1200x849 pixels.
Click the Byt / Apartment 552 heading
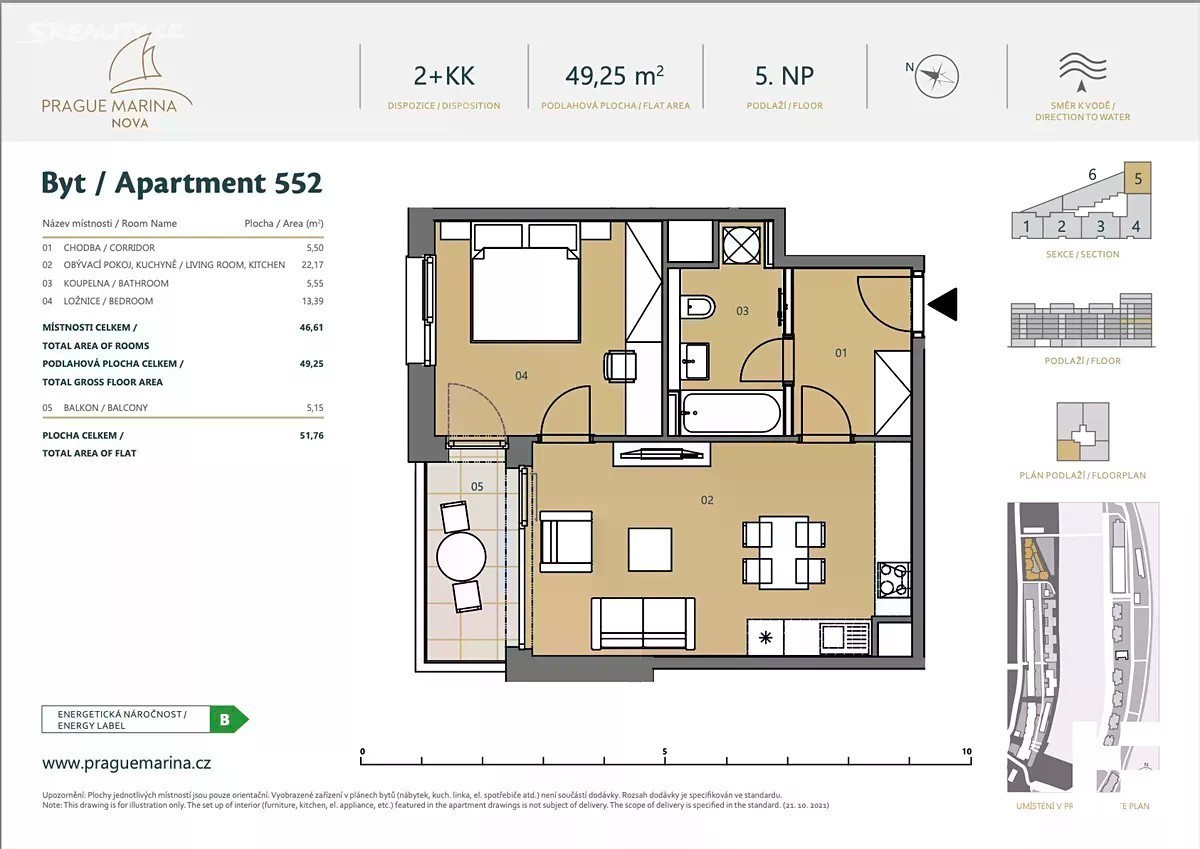181,183
